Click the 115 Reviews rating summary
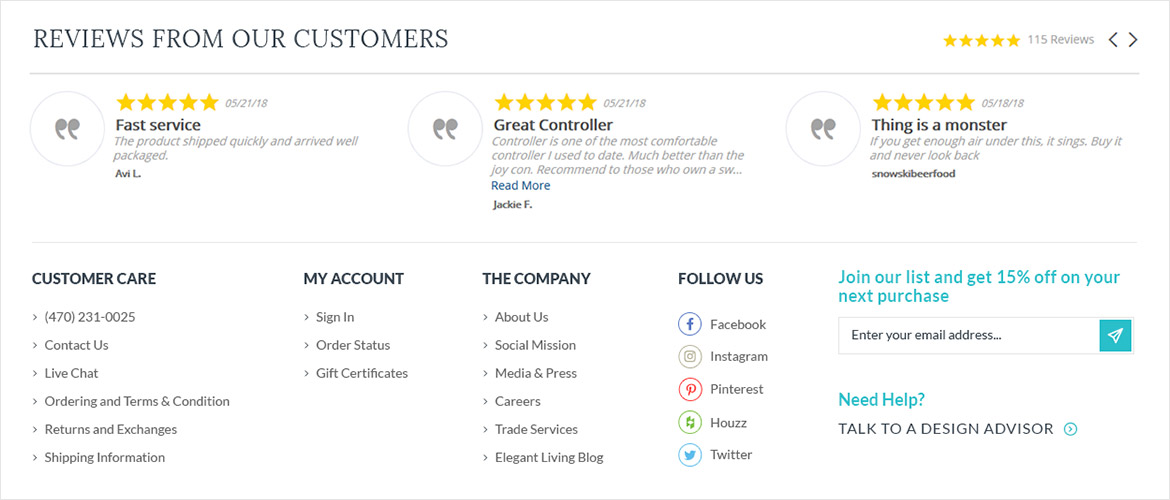The height and width of the screenshot is (500, 1170). coord(1019,40)
